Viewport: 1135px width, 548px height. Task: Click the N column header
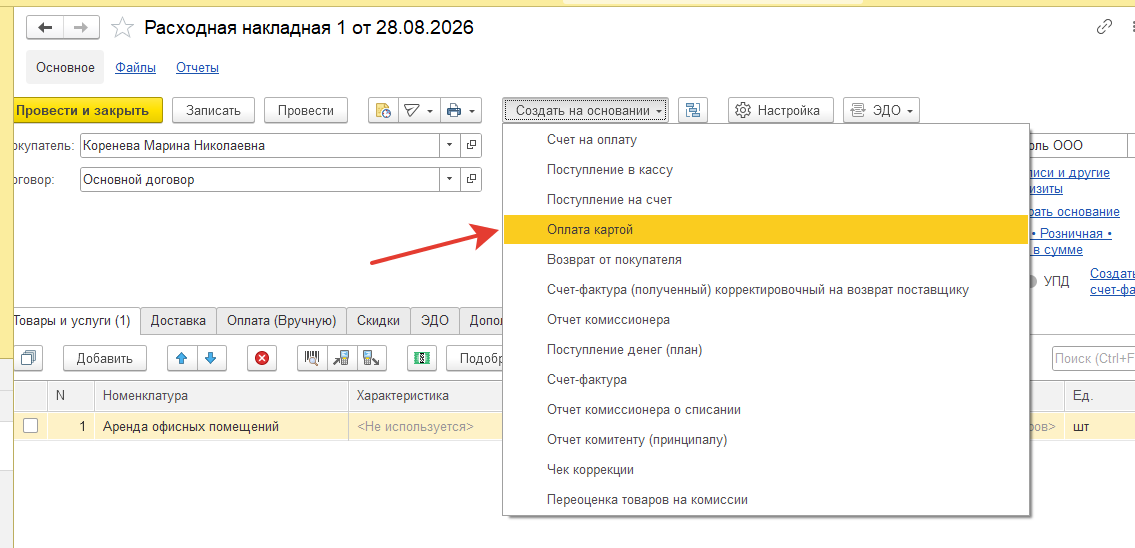tap(71, 395)
